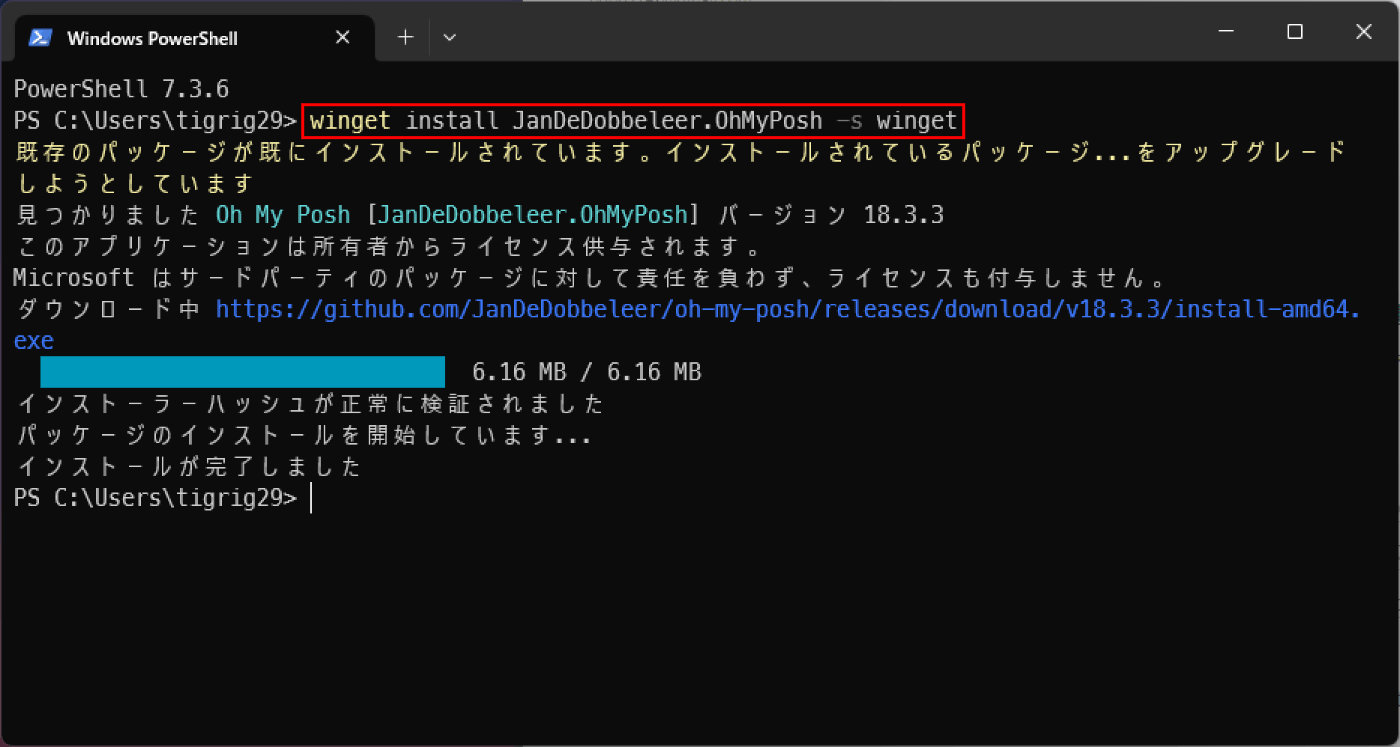Screen dimensions: 1400x747
Task: Click the 'インストールが完了しました' line
Action: [x=190, y=467]
